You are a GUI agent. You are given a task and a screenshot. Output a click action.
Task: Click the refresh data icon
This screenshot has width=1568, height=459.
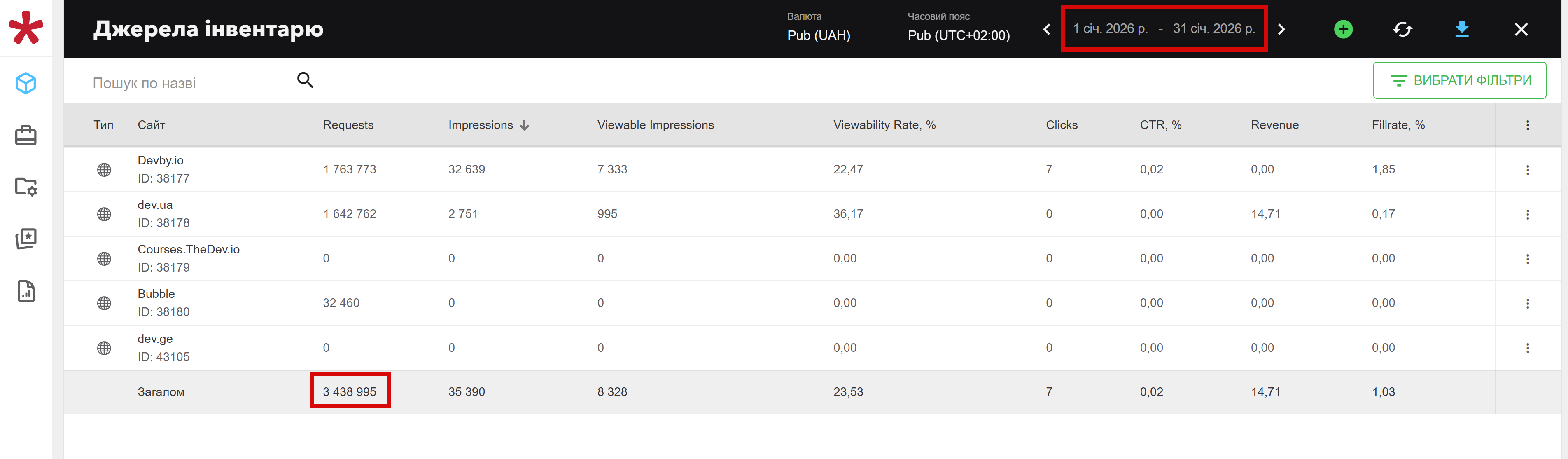click(1402, 29)
